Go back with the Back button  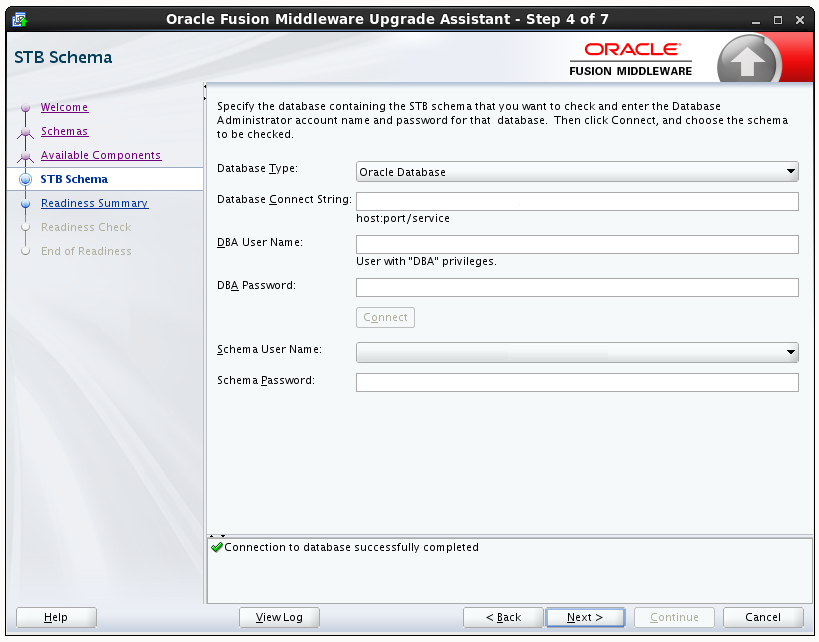click(503, 617)
